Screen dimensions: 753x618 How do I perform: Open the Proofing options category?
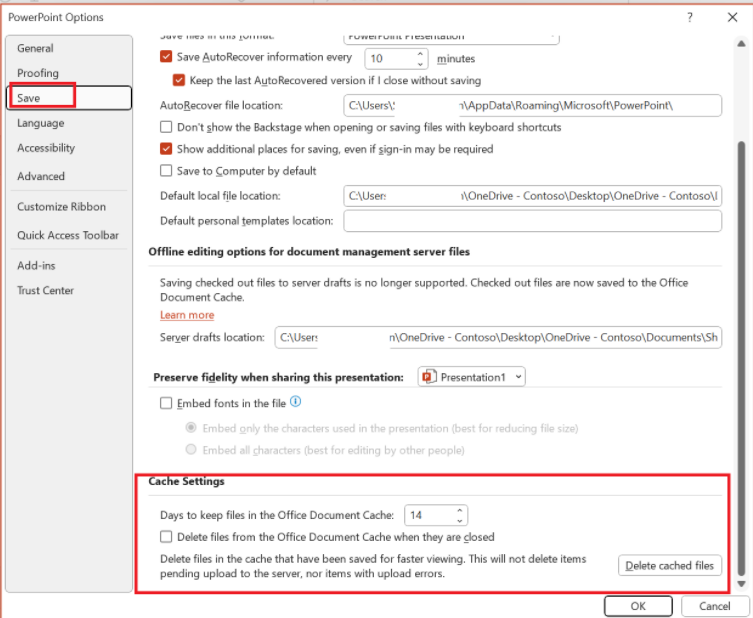point(38,73)
